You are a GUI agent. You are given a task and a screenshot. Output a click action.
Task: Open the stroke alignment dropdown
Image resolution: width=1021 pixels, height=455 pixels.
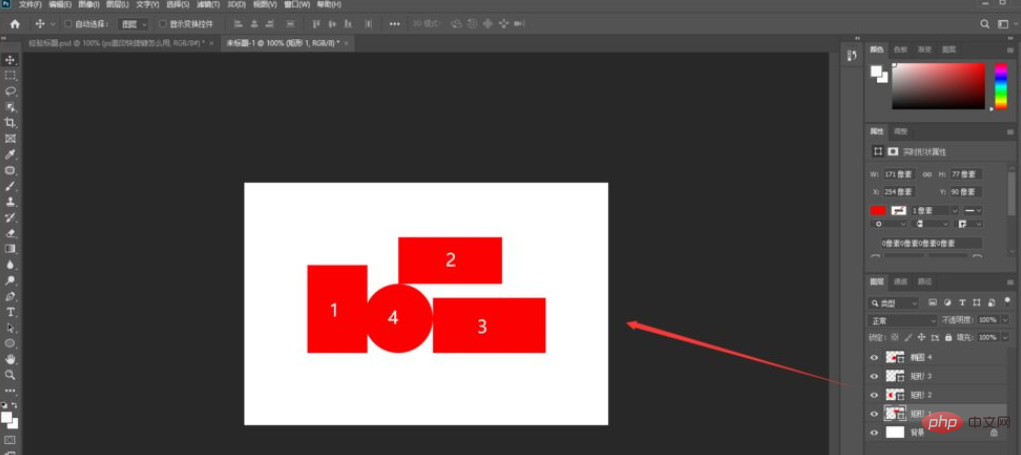(x=888, y=224)
